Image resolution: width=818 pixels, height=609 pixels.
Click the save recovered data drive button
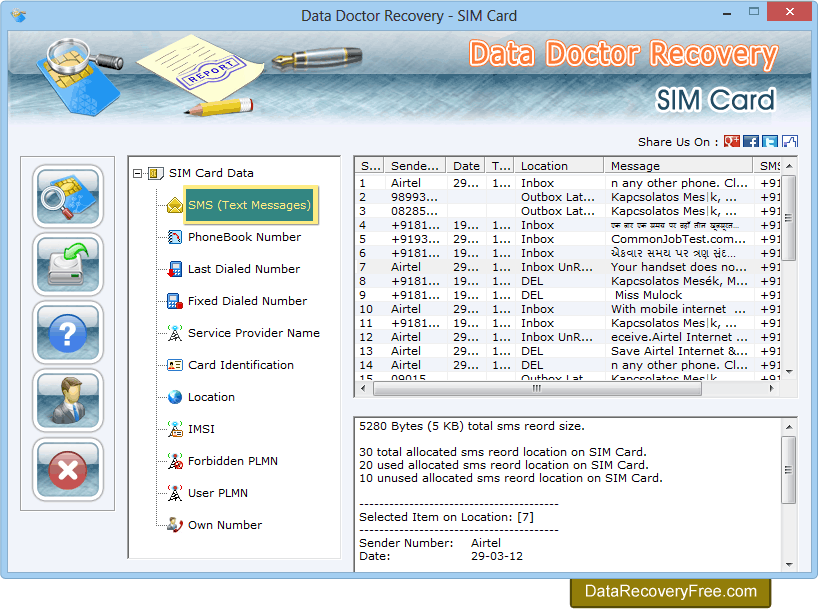click(x=68, y=265)
